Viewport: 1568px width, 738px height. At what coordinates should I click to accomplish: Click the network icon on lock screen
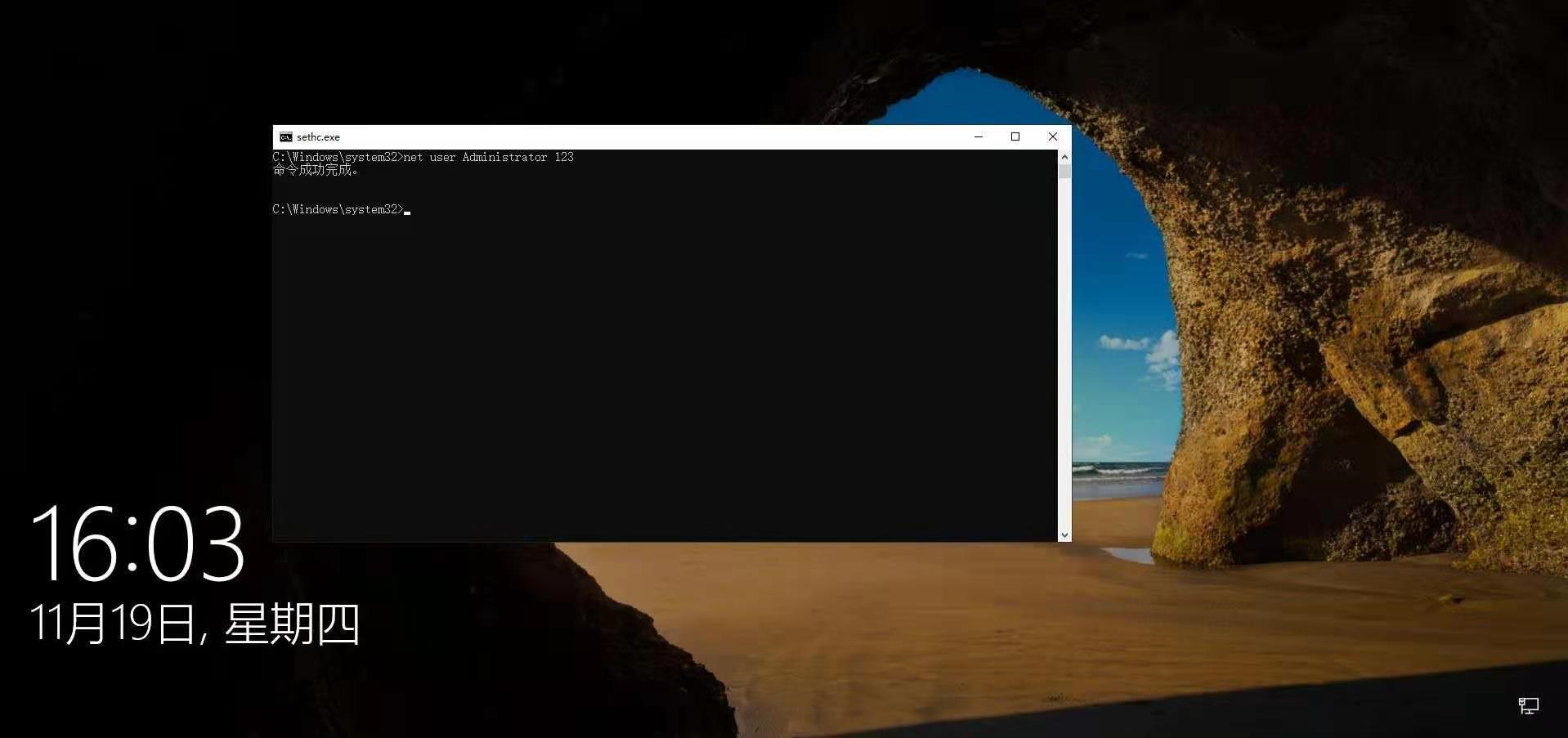pos(1528,705)
